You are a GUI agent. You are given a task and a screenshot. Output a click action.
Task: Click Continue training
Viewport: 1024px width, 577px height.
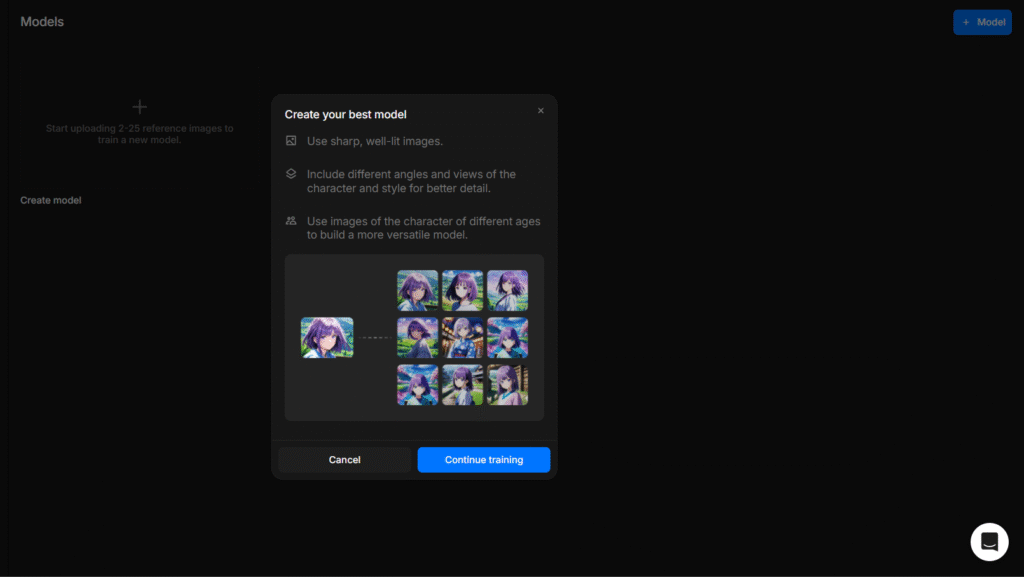[x=483, y=459]
